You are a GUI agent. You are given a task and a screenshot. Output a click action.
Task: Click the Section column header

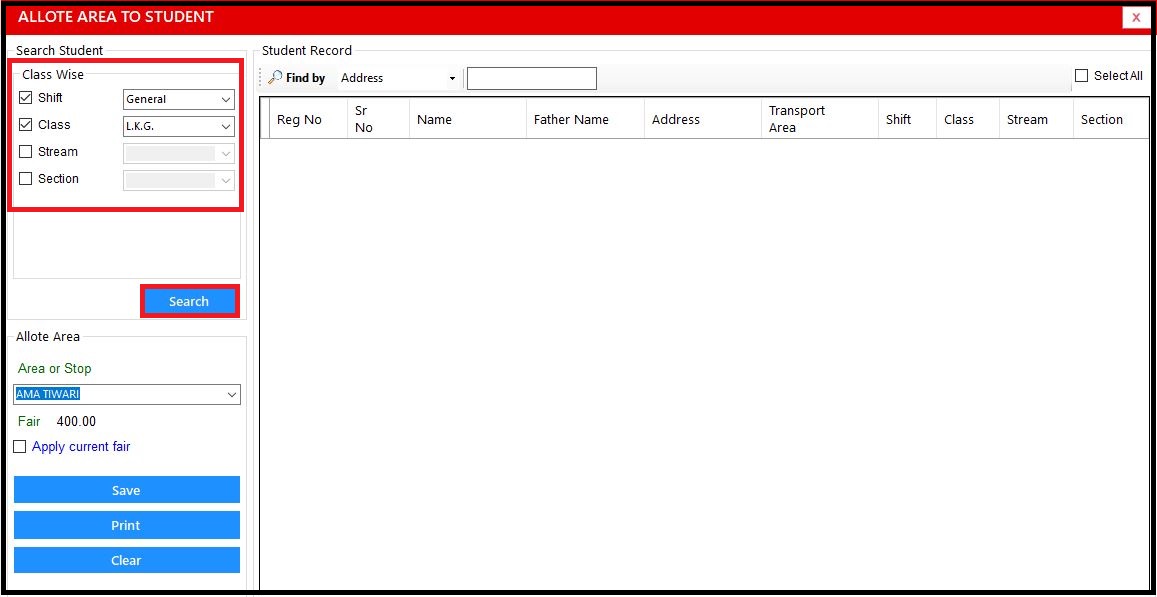pos(1111,119)
